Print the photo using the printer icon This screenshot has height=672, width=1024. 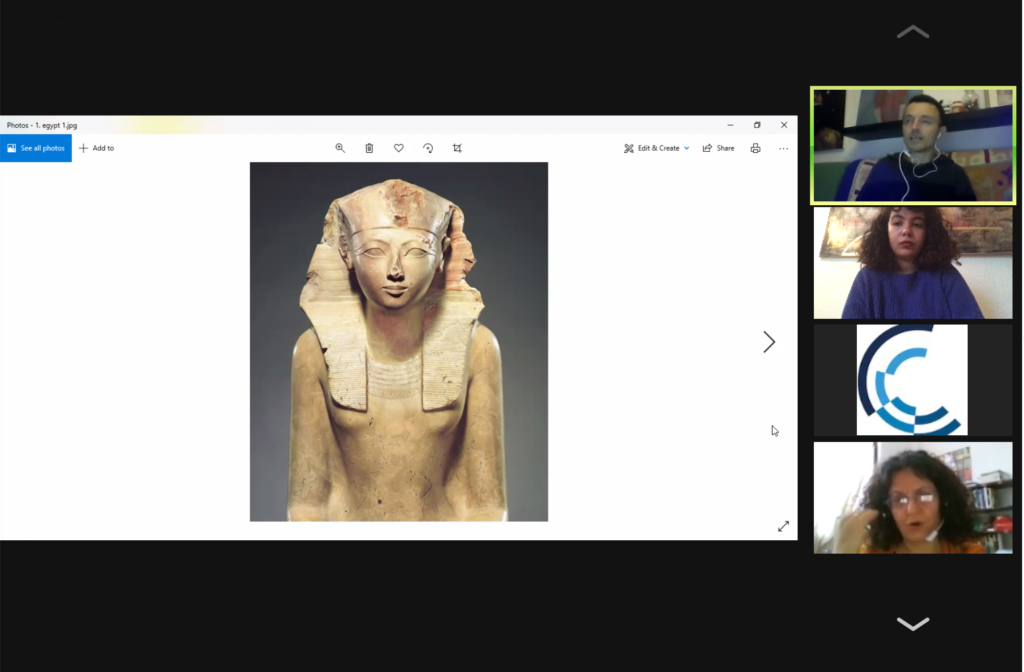coord(756,148)
